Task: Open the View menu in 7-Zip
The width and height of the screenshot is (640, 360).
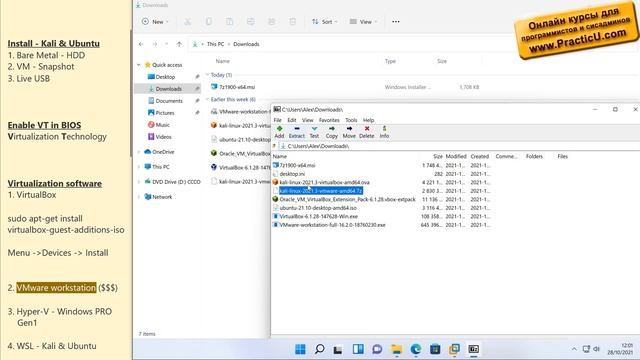Action: [307, 120]
